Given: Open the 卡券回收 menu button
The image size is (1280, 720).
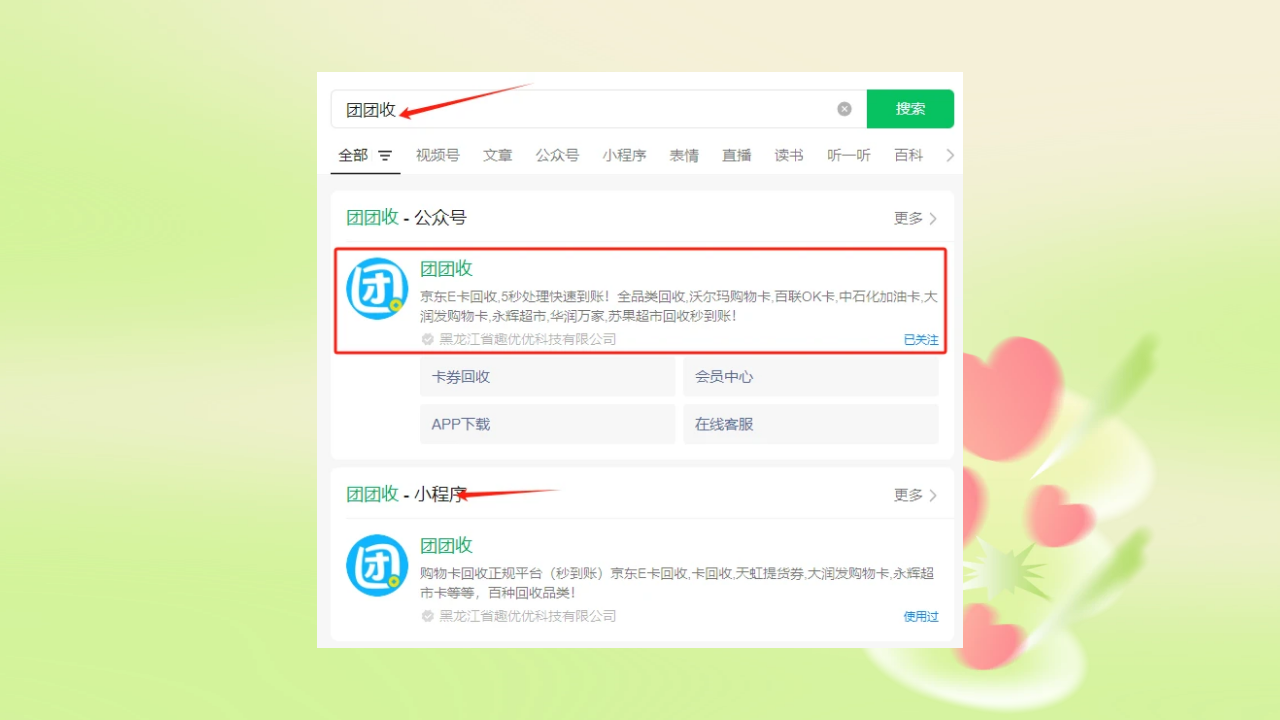Looking at the screenshot, I should [548, 377].
